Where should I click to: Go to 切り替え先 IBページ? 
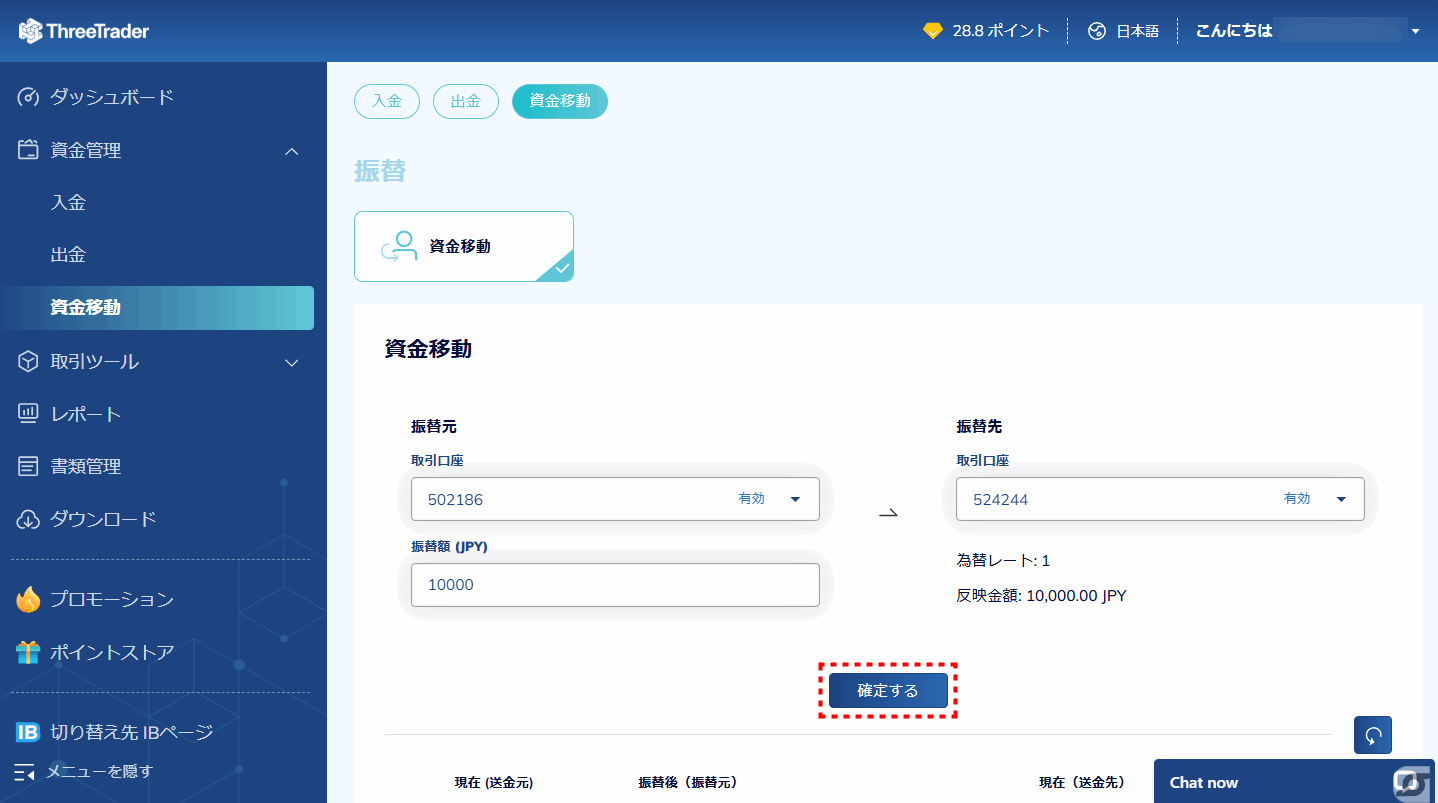(132, 733)
